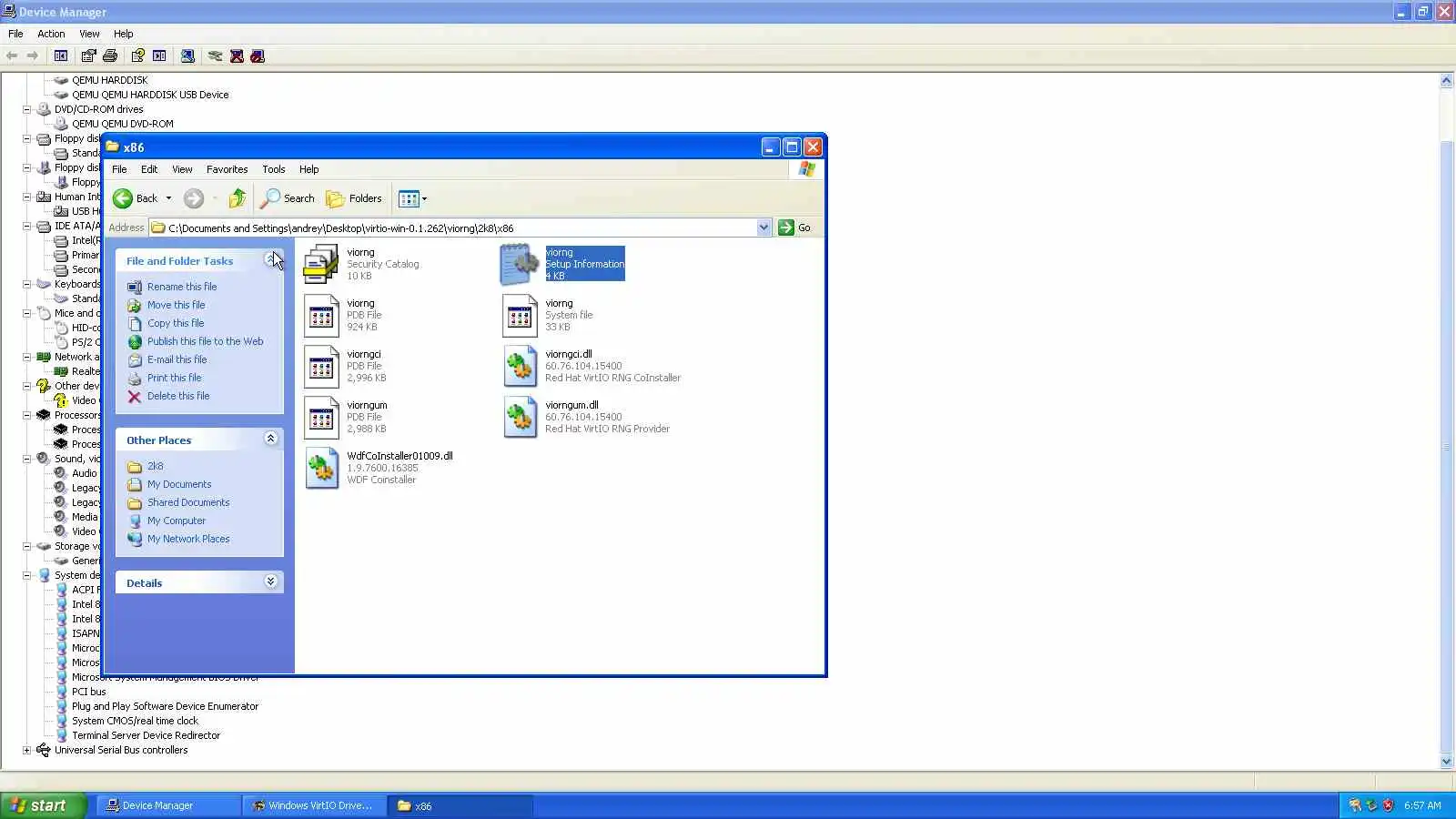Click Device Manager vertical scrollbar up arrow
The image size is (1456, 819).
pyautogui.click(x=1447, y=80)
